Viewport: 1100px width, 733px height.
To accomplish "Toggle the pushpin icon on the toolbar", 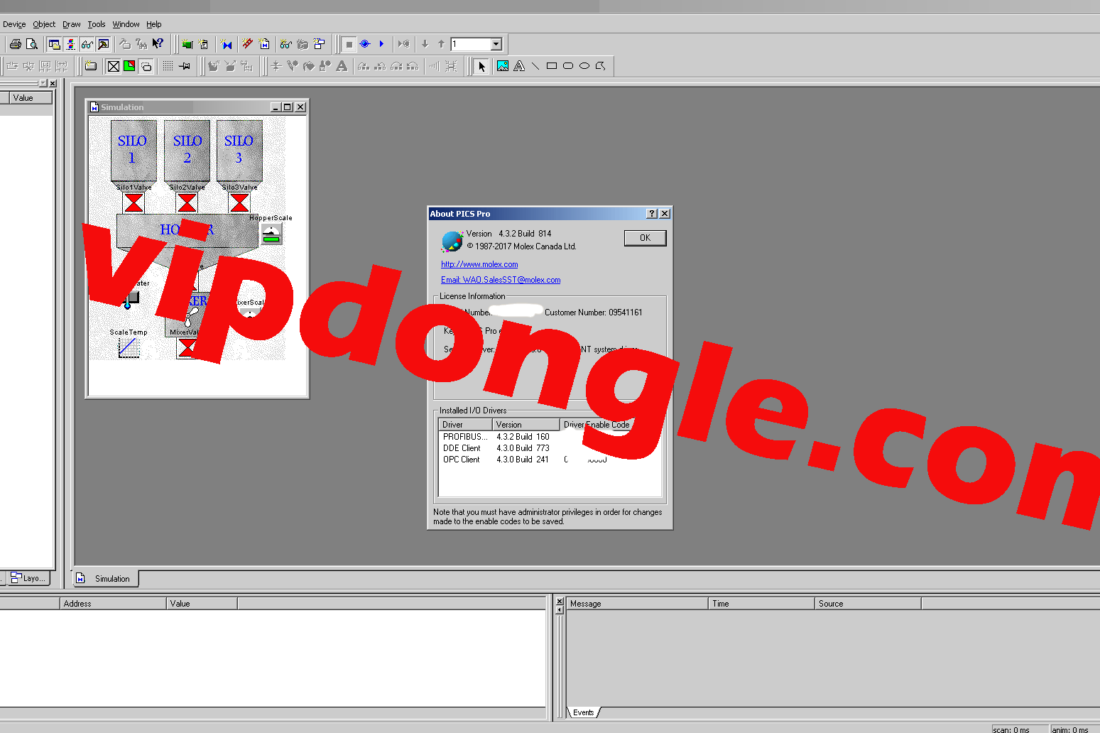I will 185,66.
